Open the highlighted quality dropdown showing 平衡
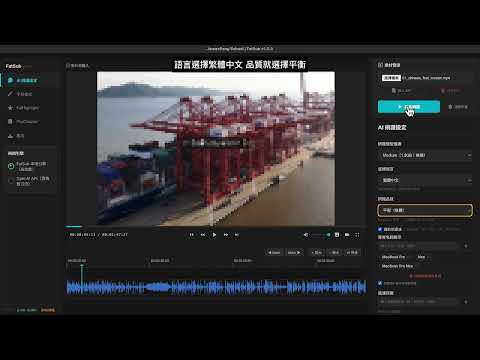This screenshot has width=480, height=360. click(425, 210)
